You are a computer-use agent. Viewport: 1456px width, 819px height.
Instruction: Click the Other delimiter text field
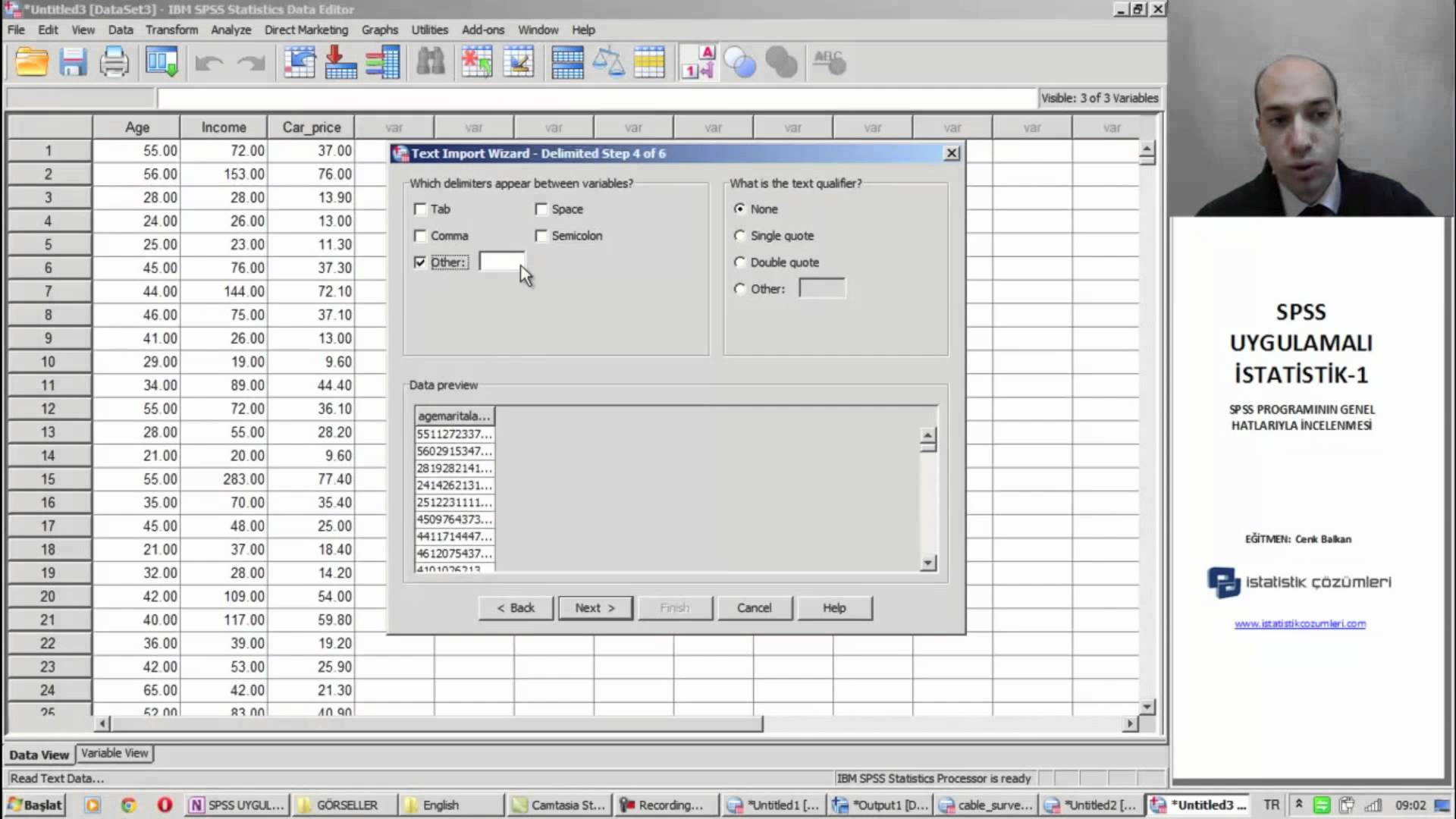coord(501,262)
